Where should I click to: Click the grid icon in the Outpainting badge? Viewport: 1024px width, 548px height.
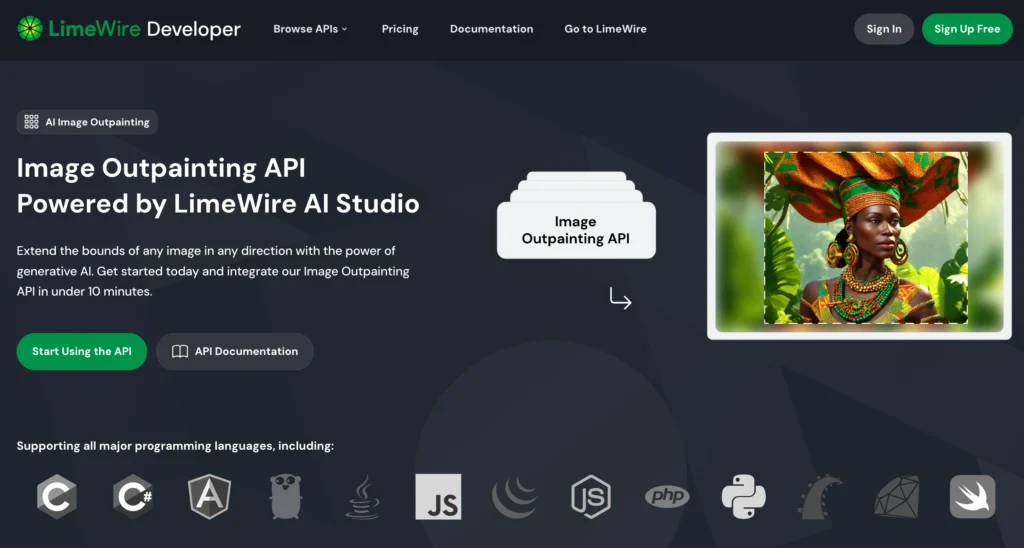31,122
